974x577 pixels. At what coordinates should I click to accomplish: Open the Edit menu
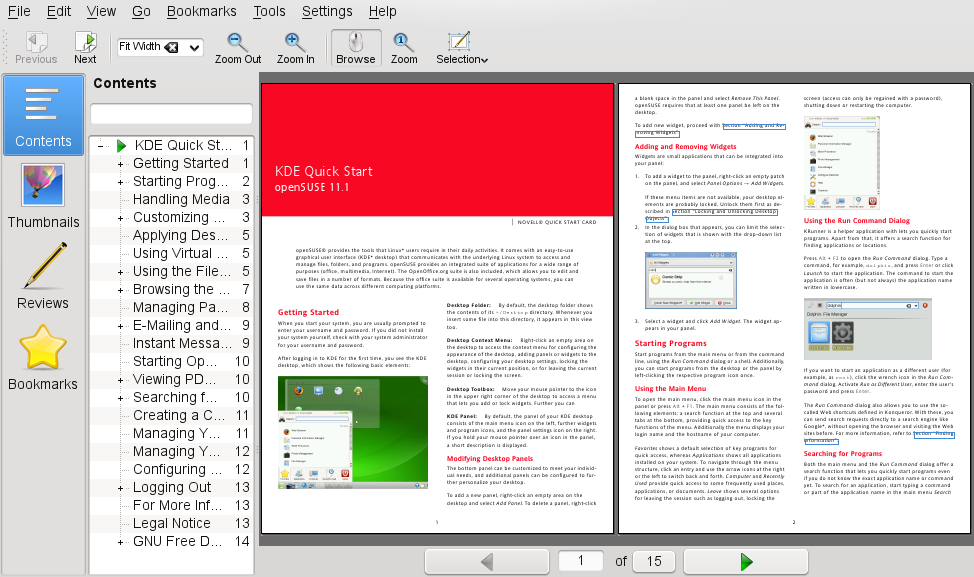58,11
